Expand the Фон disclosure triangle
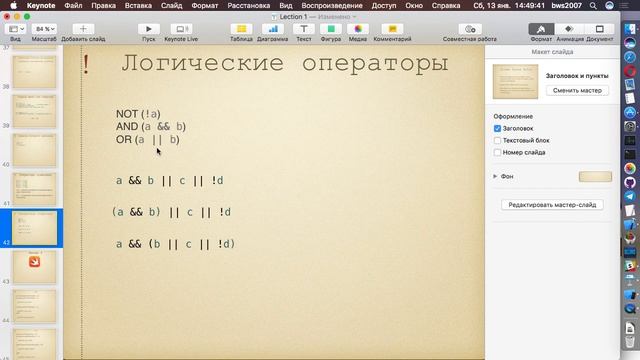 pyautogui.click(x=495, y=176)
